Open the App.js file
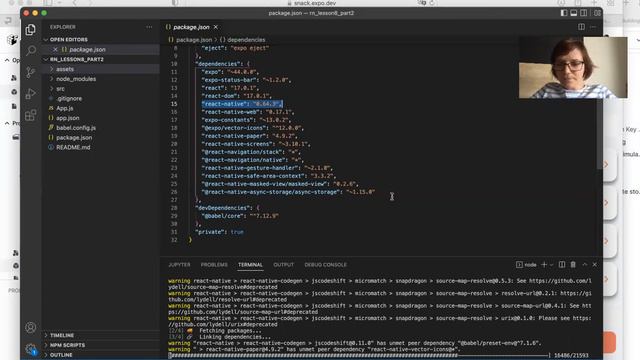This screenshot has width=640, height=360. (x=64, y=108)
